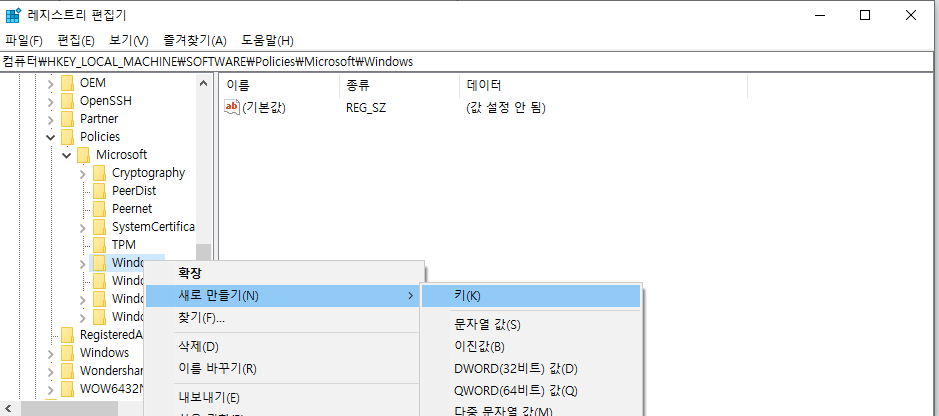Click the tree pane scroll-up arrow
This screenshot has width=939, height=416.
tap(204, 83)
